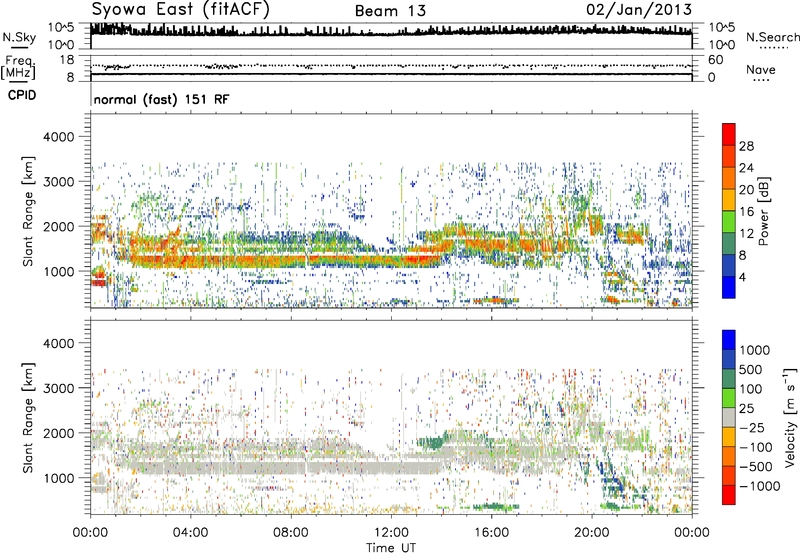Click the '18' frequency tick label
Screen dimensions: 800x554
tap(66, 60)
